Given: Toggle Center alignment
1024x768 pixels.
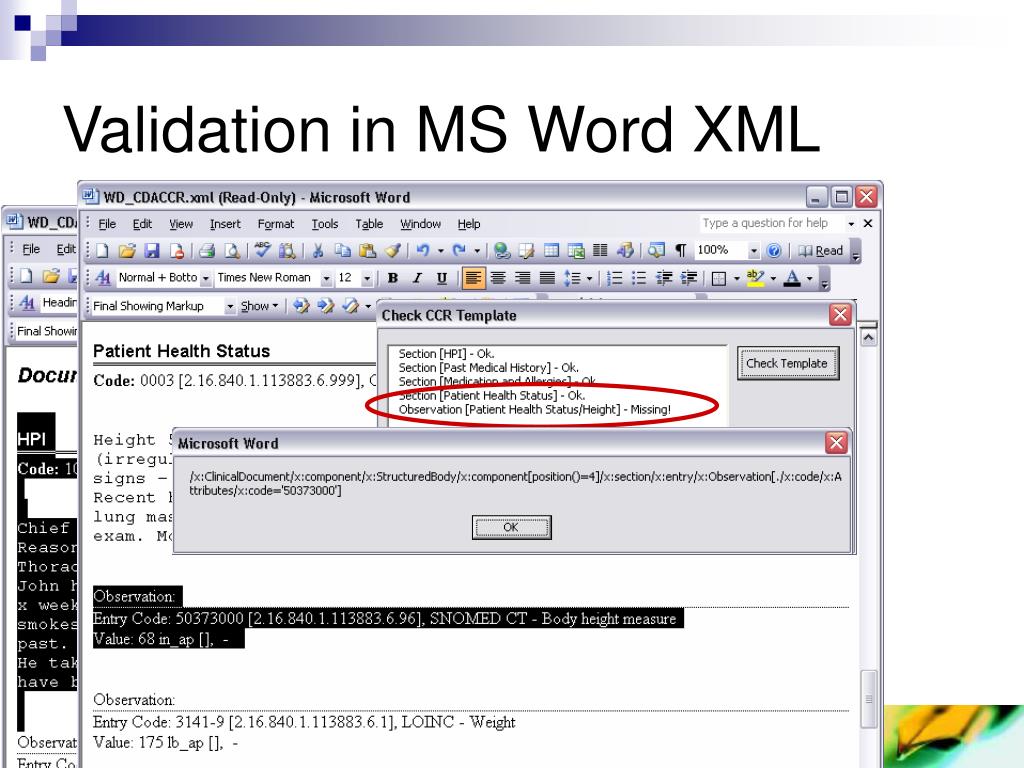Looking at the screenshot, I should pos(498,278).
